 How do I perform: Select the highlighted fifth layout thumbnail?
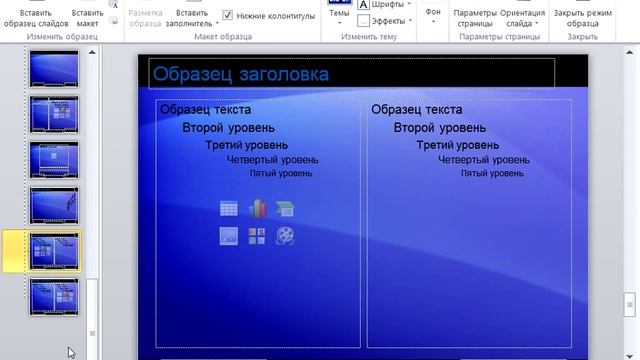coord(54,251)
